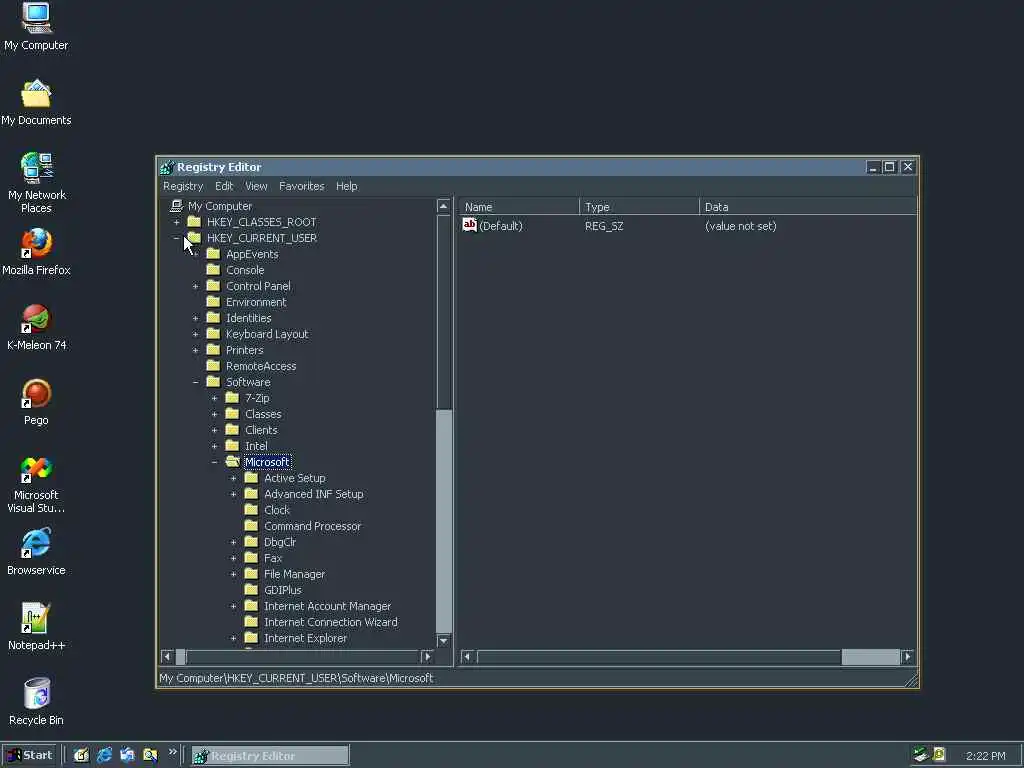This screenshot has height=768, width=1024.
Task: Open My Computer desktop icon
Action: (37, 18)
